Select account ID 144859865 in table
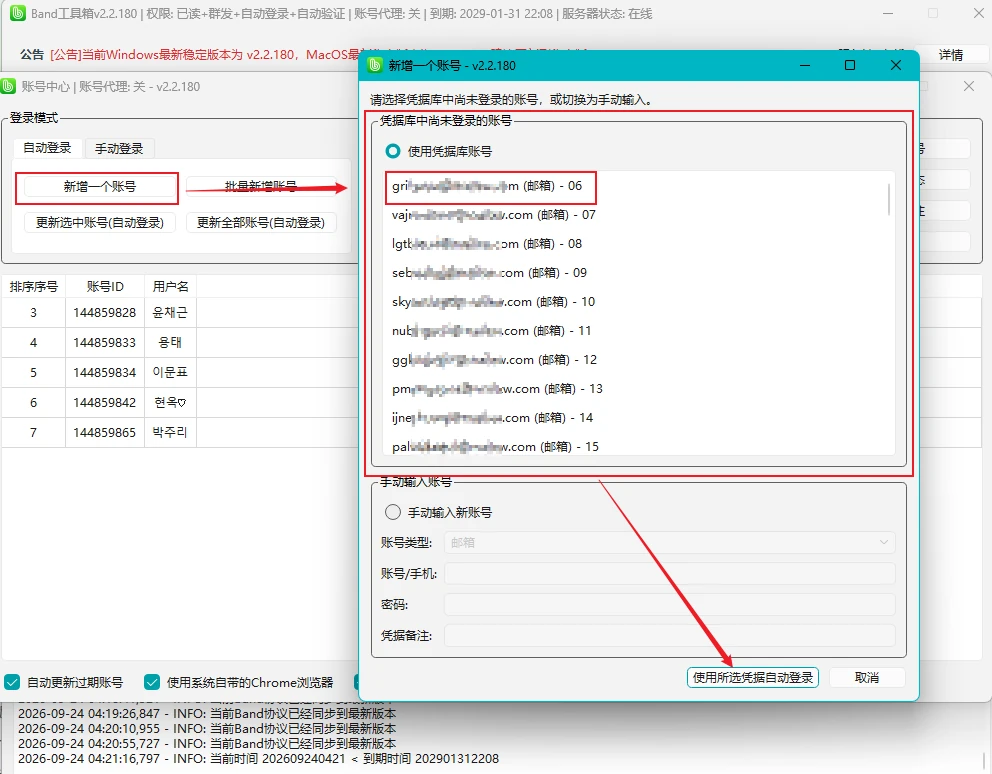 [104, 433]
